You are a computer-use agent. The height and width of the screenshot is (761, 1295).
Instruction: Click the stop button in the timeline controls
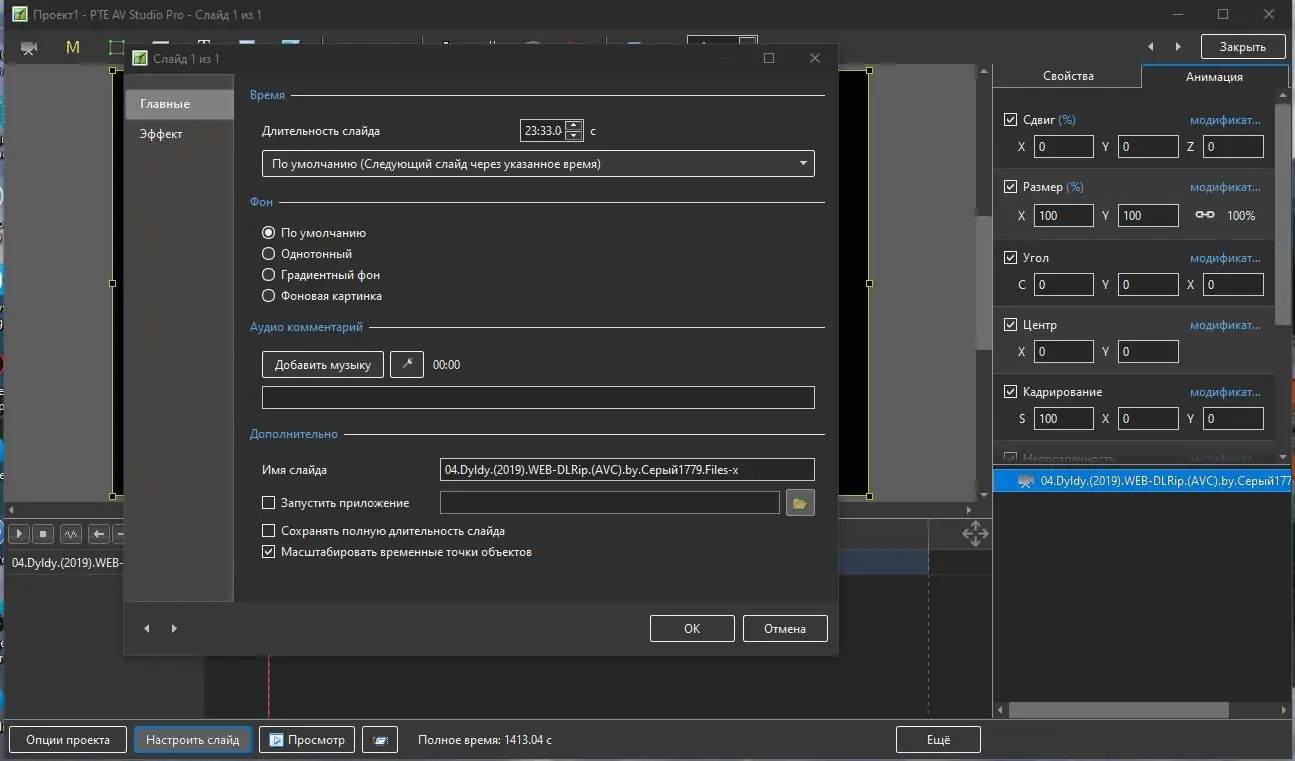point(44,534)
